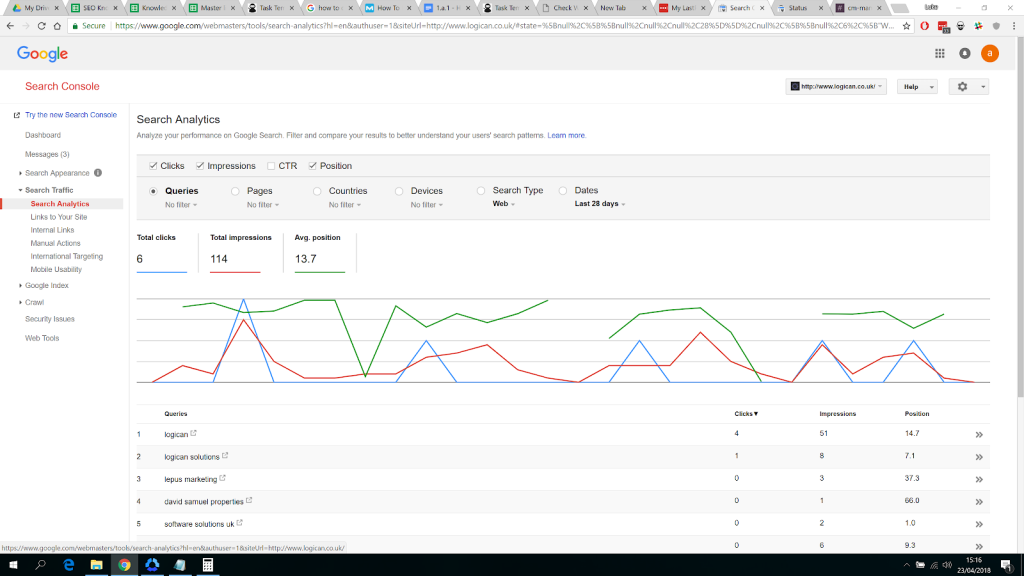The width and height of the screenshot is (1024, 576).
Task: Click the Opera extension icon in toolbar
Action: (925, 26)
